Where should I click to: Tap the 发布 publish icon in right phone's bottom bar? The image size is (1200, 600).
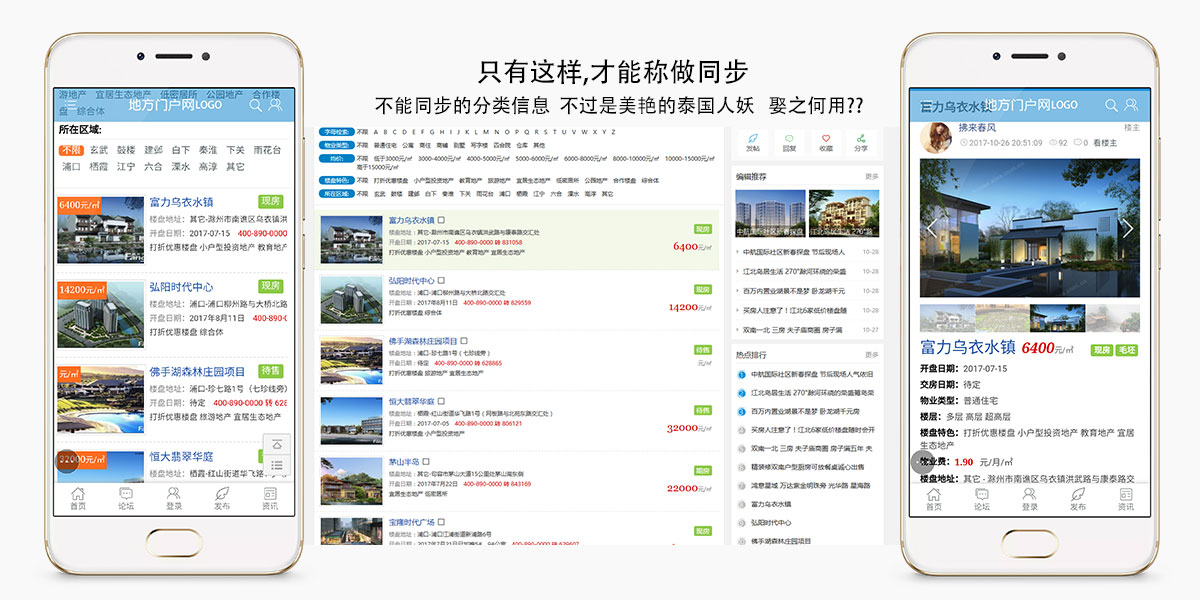[x=1078, y=498]
